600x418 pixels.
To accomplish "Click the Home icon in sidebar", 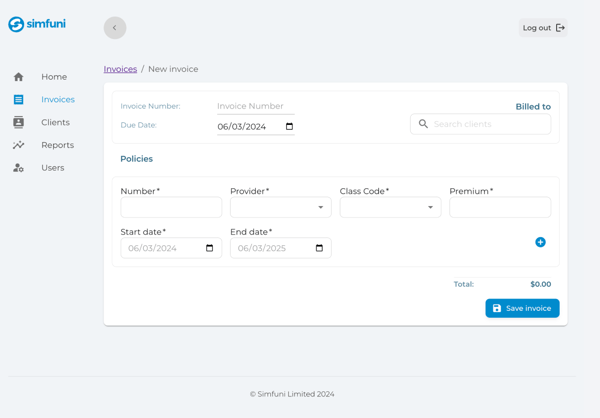I will (x=18, y=77).
